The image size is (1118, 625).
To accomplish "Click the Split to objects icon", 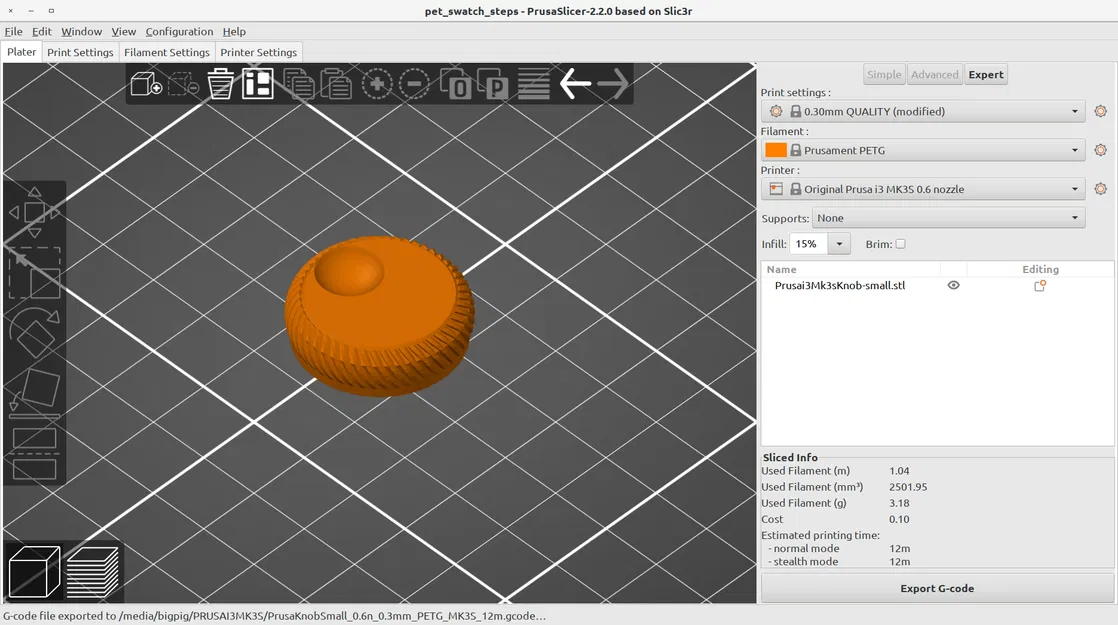I will click(x=455, y=84).
